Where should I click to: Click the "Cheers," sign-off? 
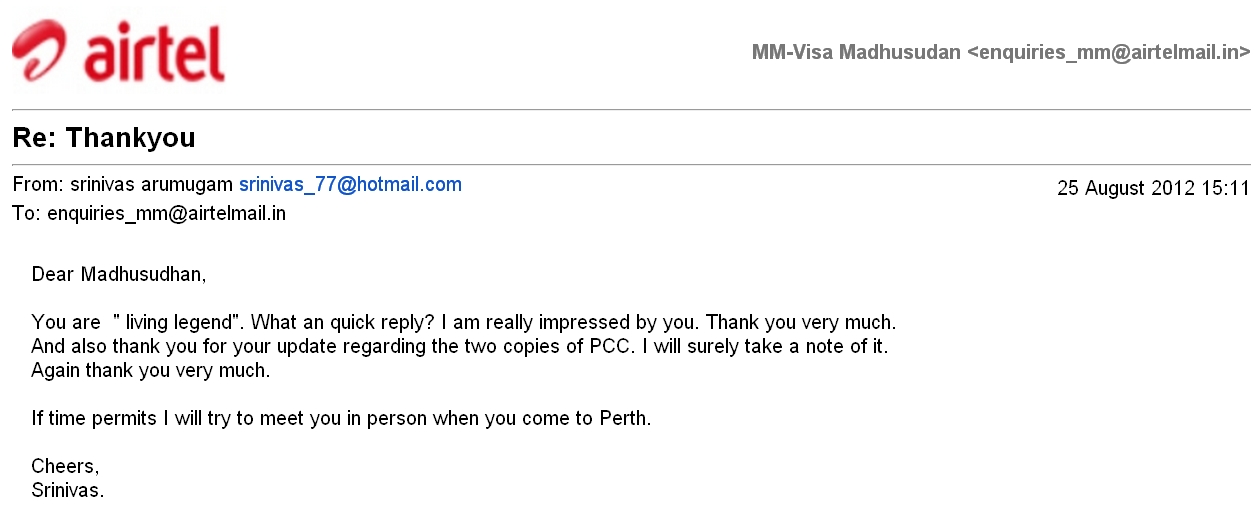[65, 467]
